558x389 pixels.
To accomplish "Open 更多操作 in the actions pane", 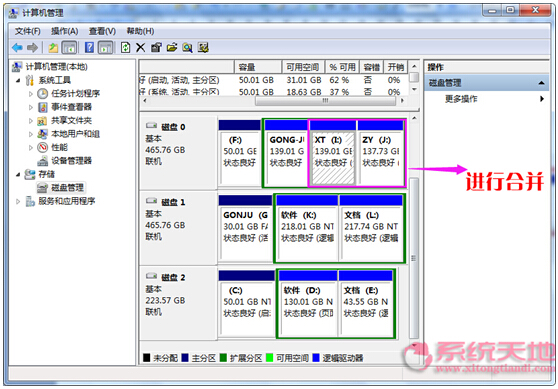I will 461,99.
